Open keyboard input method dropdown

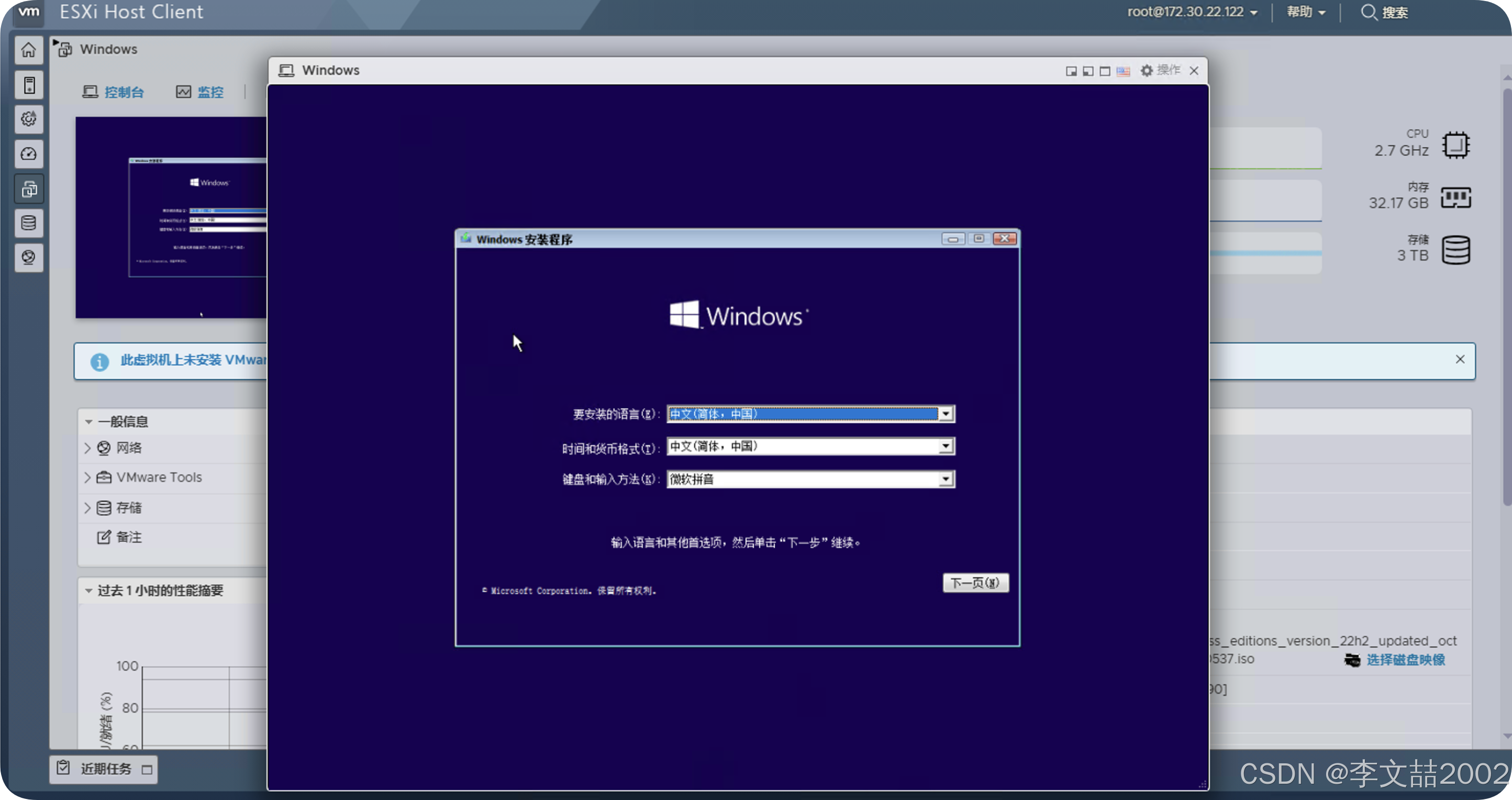point(945,480)
